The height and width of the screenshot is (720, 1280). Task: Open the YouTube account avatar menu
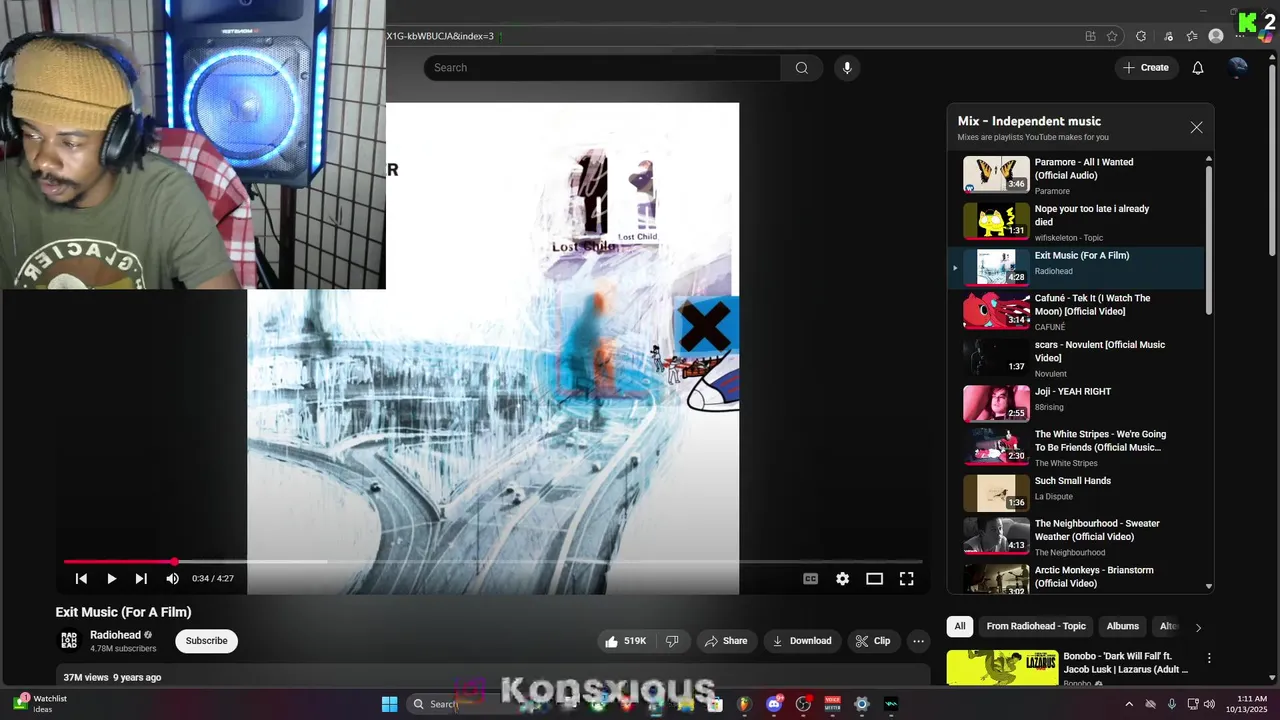click(1238, 68)
